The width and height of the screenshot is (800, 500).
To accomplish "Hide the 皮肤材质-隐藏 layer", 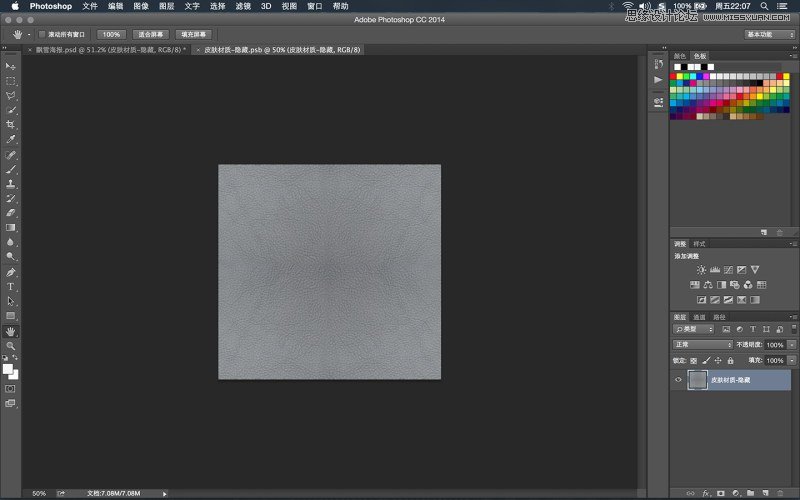I will click(679, 380).
